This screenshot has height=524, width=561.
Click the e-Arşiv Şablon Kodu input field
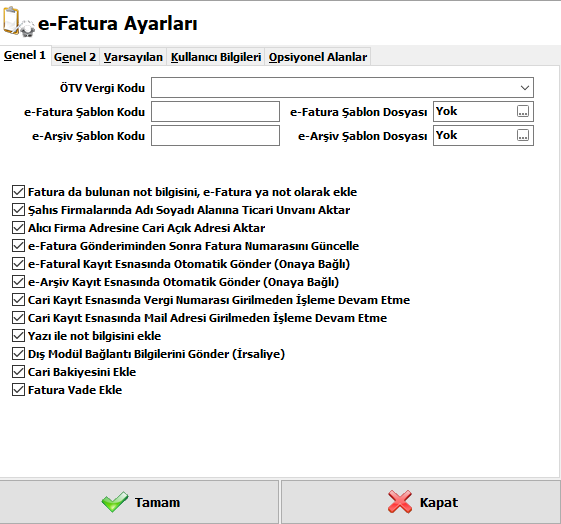click(x=215, y=136)
